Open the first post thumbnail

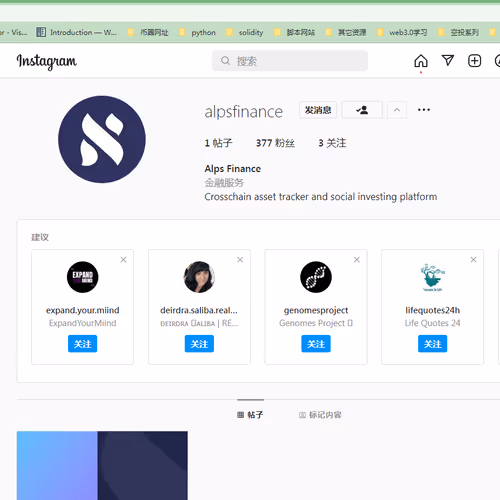coord(102,465)
